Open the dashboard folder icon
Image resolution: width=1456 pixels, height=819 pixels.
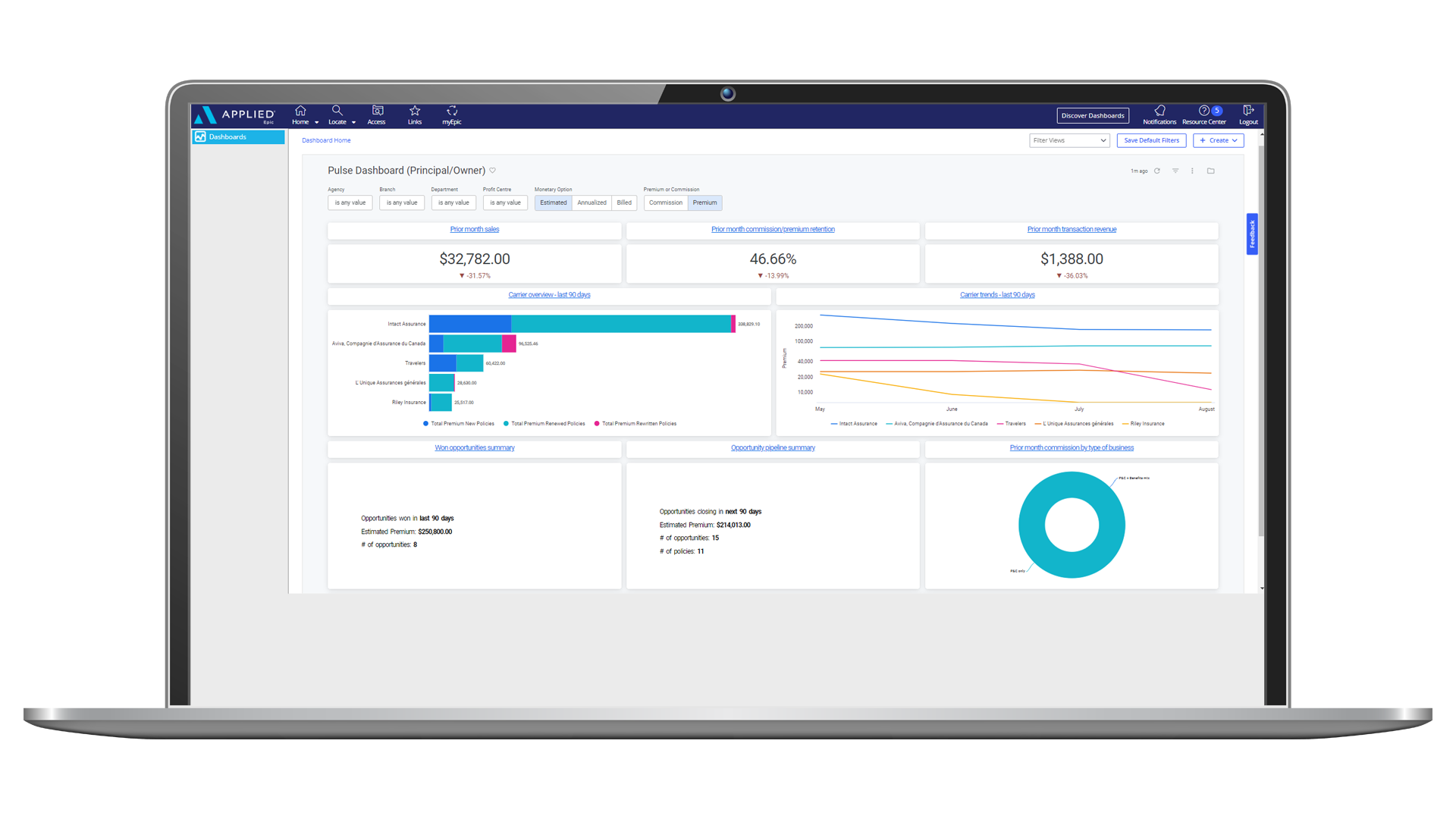click(1211, 171)
